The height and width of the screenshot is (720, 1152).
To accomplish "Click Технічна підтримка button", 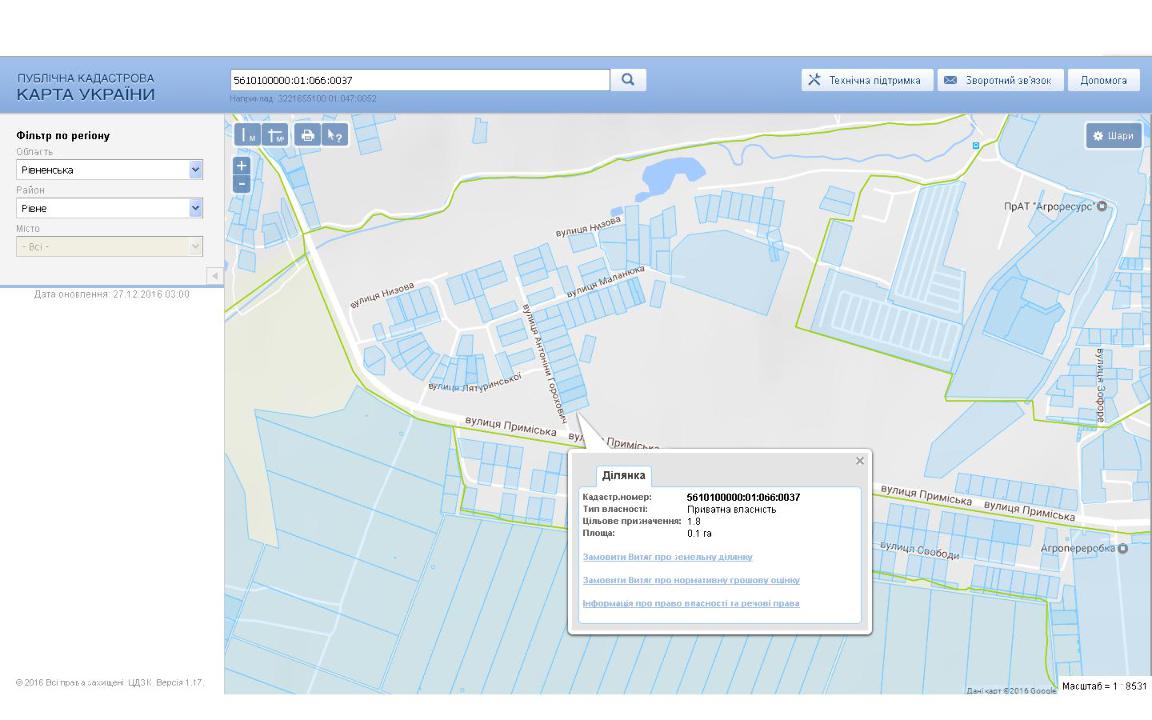I will pyautogui.click(x=867, y=80).
